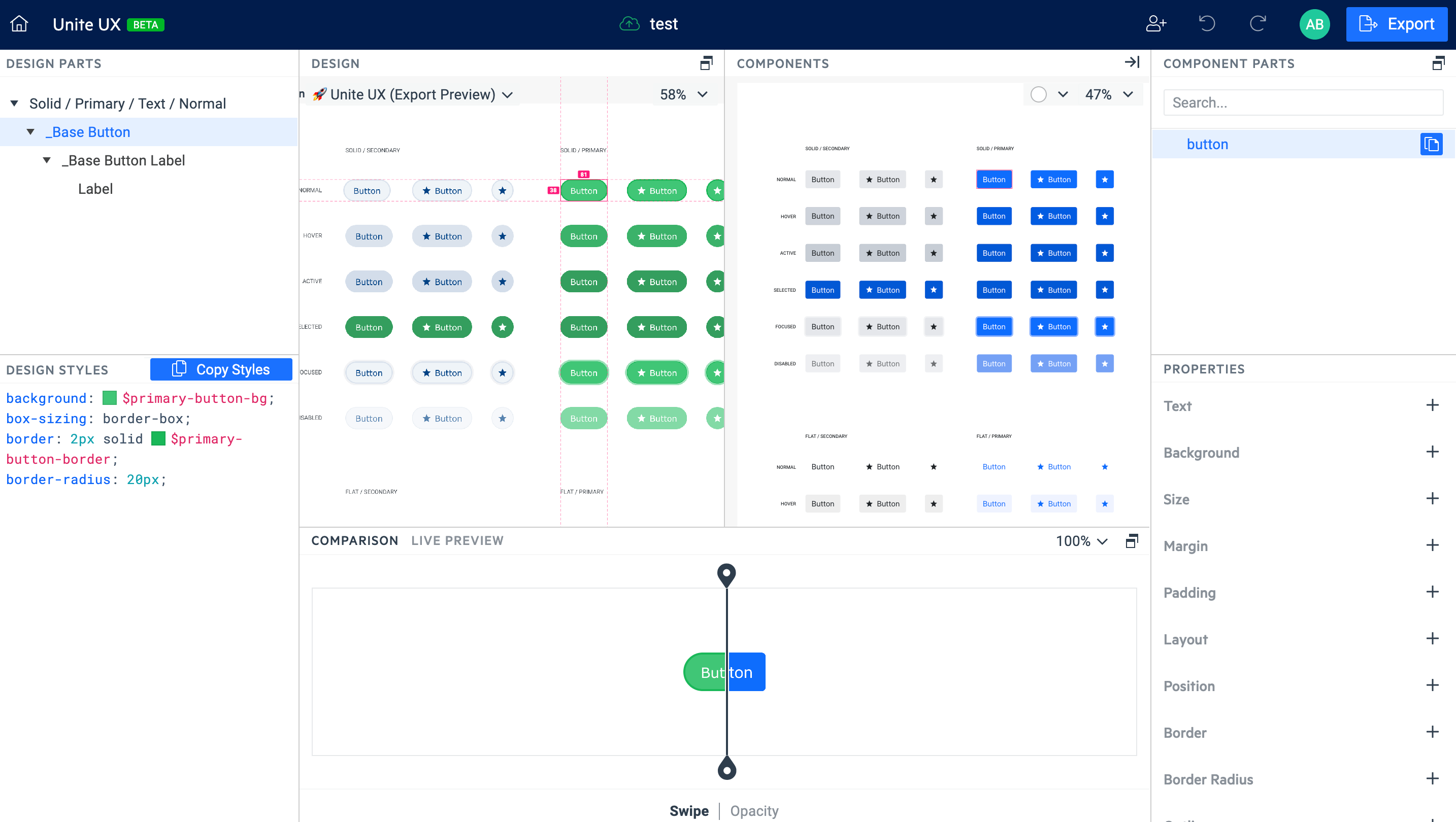Copy the button component part
The height and width of the screenshot is (822, 1456).
[x=1431, y=144]
